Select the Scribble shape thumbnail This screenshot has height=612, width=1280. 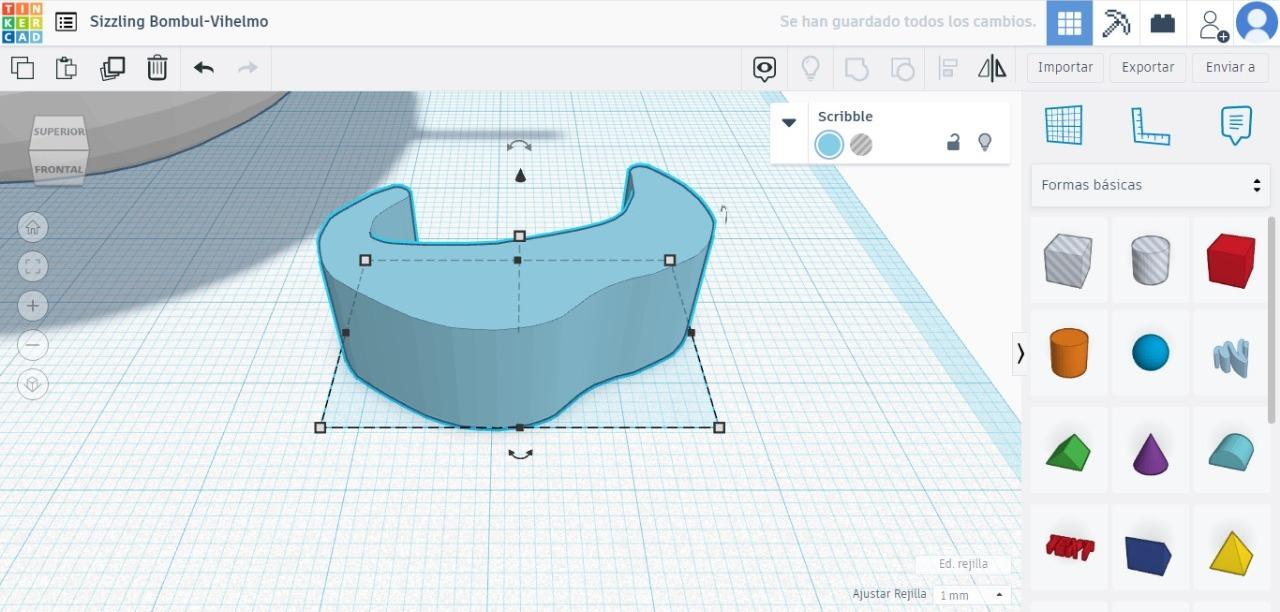click(x=1231, y=353)
